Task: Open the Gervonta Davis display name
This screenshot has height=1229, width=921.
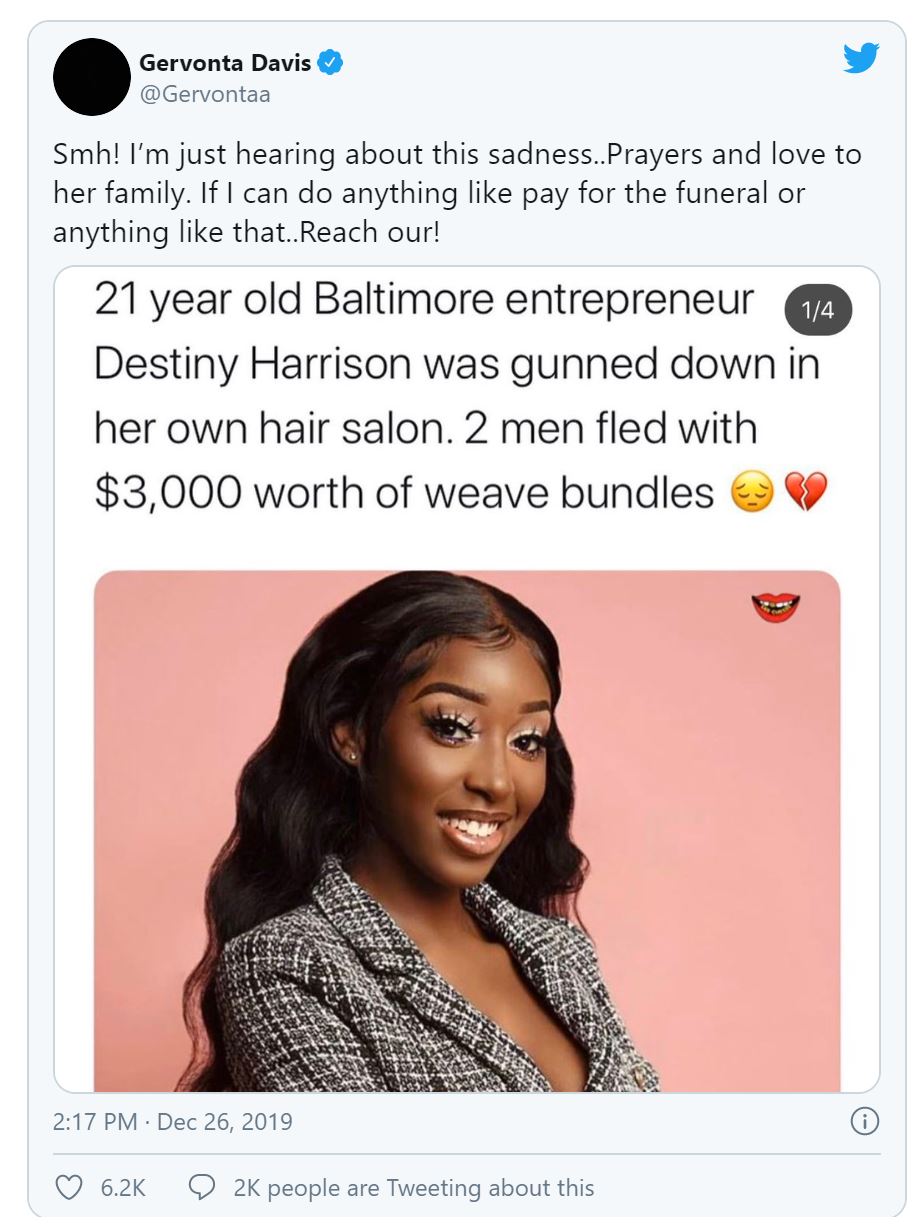Action: point(226,64)
